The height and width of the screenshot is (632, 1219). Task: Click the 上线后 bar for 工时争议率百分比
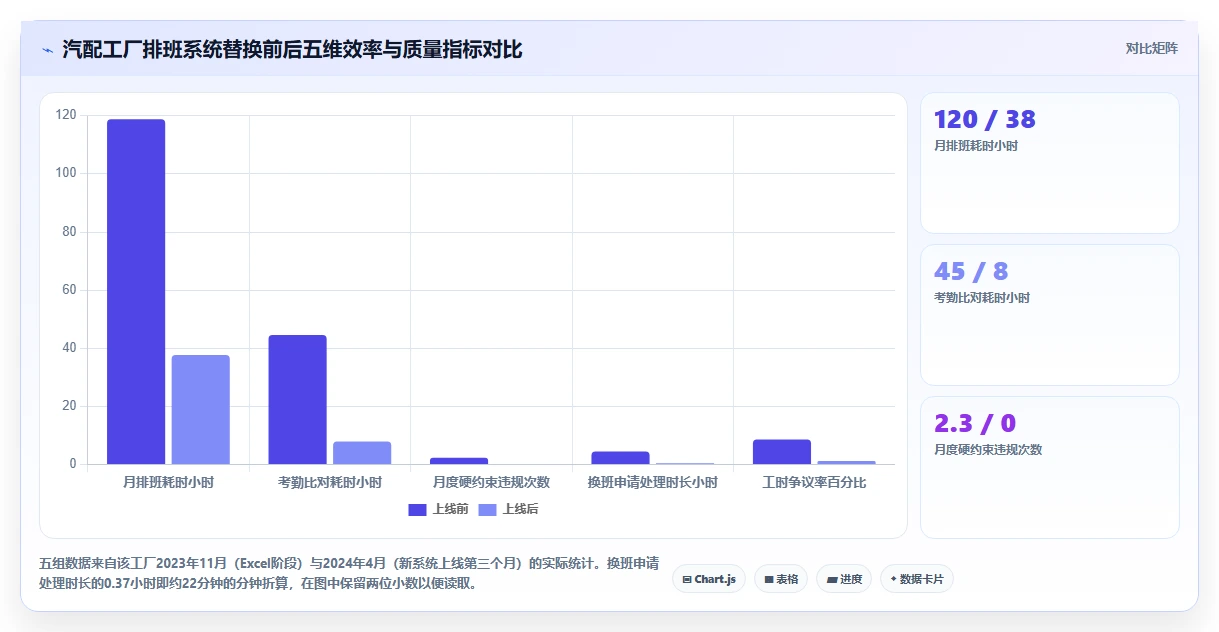pos(846,462)
